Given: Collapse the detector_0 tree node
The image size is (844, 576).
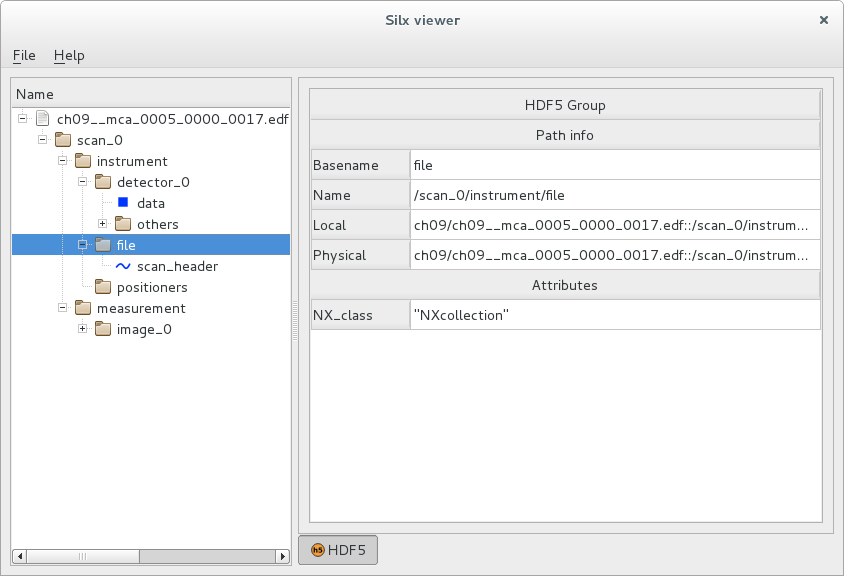Looking at the screenshot, I should point(82,182).
